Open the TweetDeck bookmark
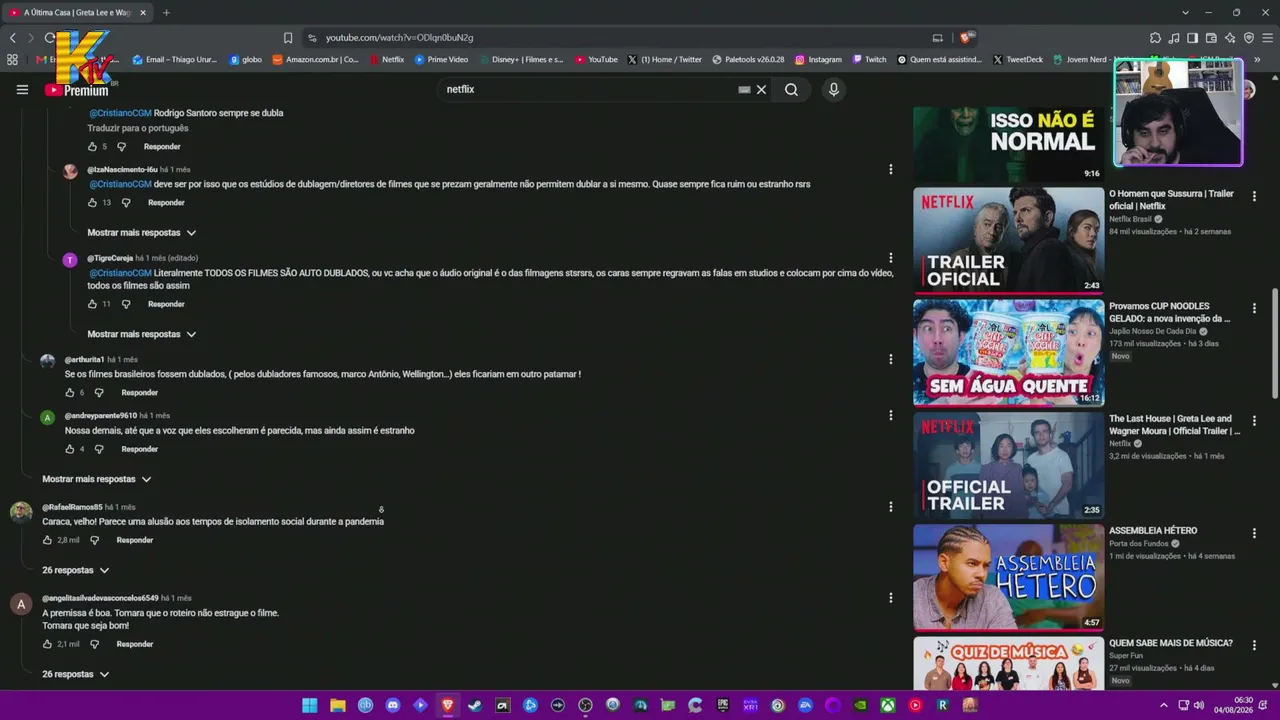The width and height of the screenshot is (1280, 720). 1018,60
